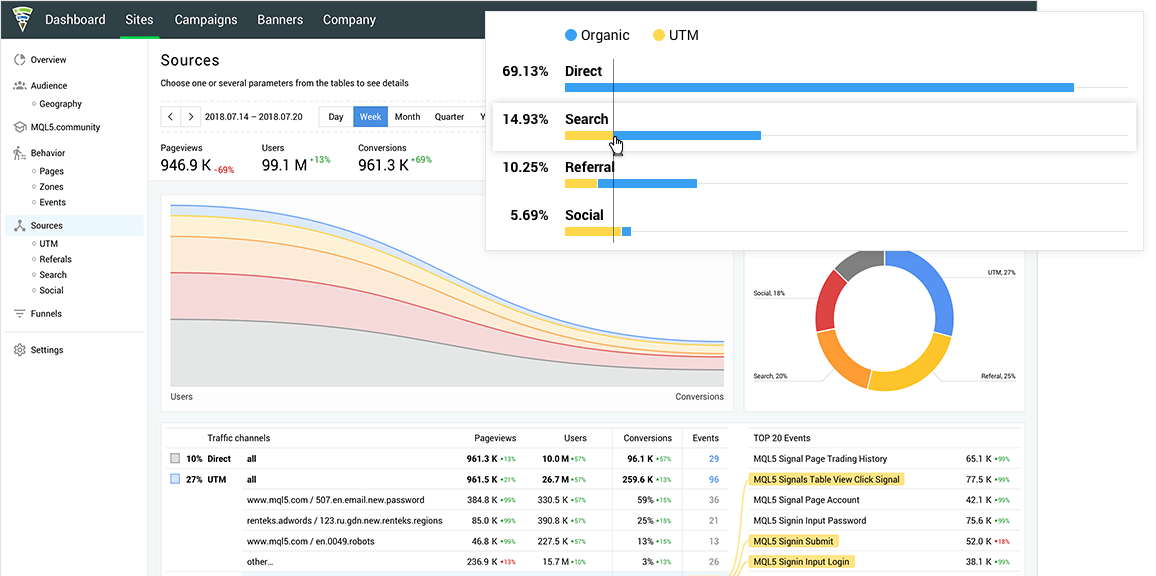Click the Settings gear icon
The width and height of the screenshot is (1156, 576).
tap(20, 350)
